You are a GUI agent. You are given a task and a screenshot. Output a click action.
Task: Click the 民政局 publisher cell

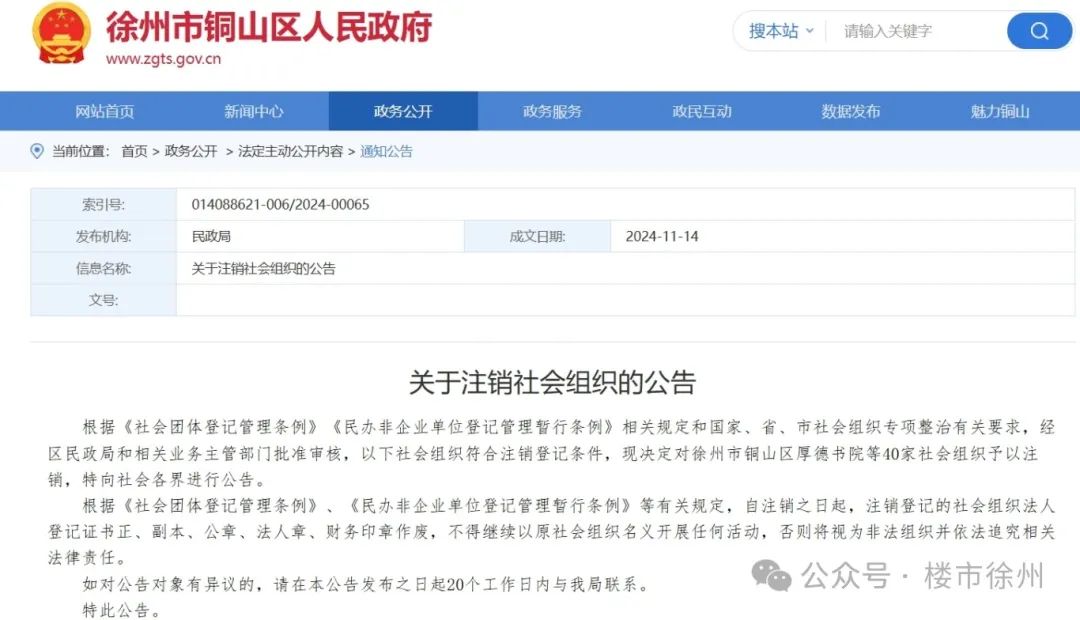tap(320, 236)
